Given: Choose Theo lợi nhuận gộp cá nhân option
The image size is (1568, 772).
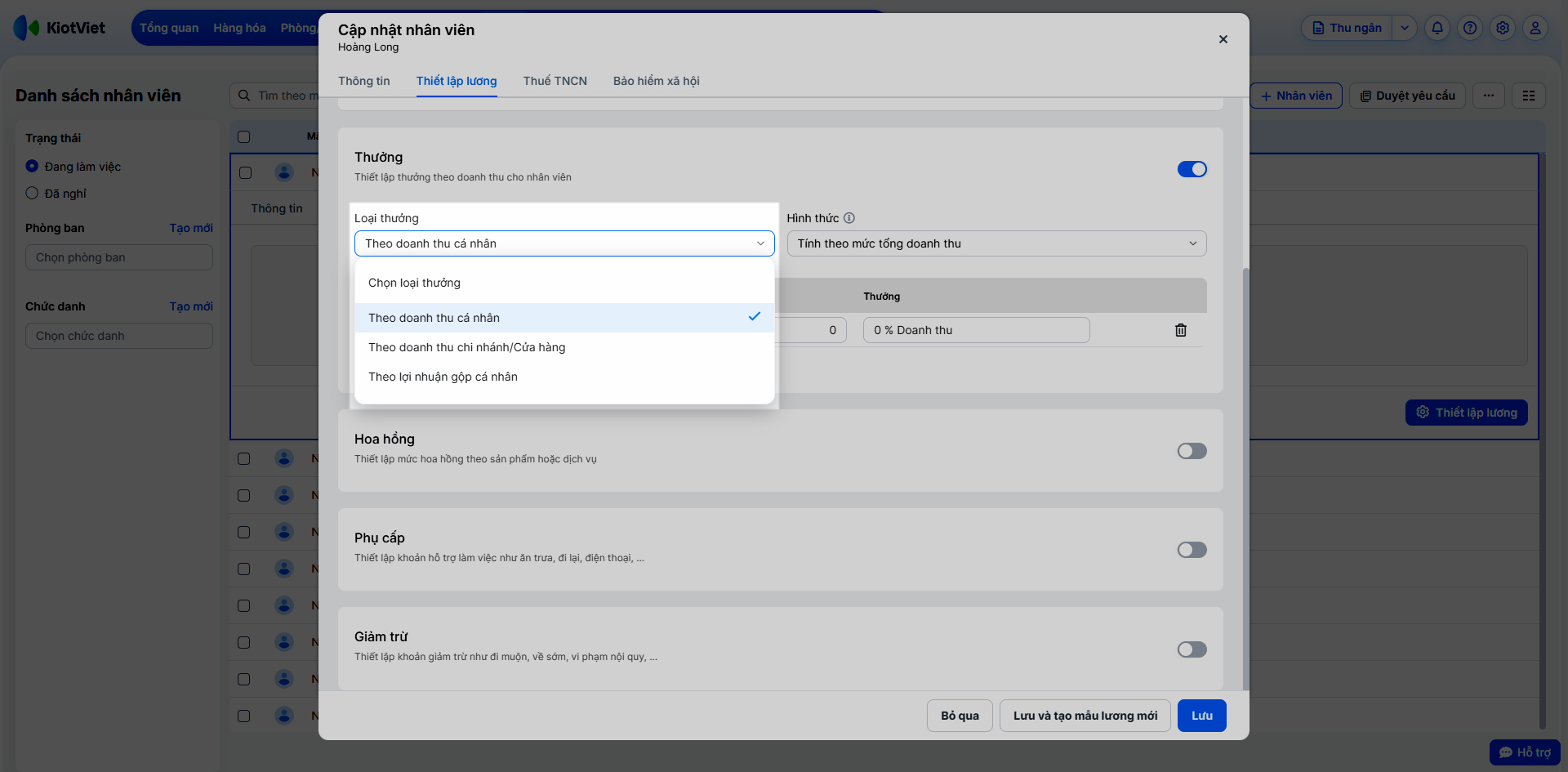Looking at the screenshot, I should point(564,377).
